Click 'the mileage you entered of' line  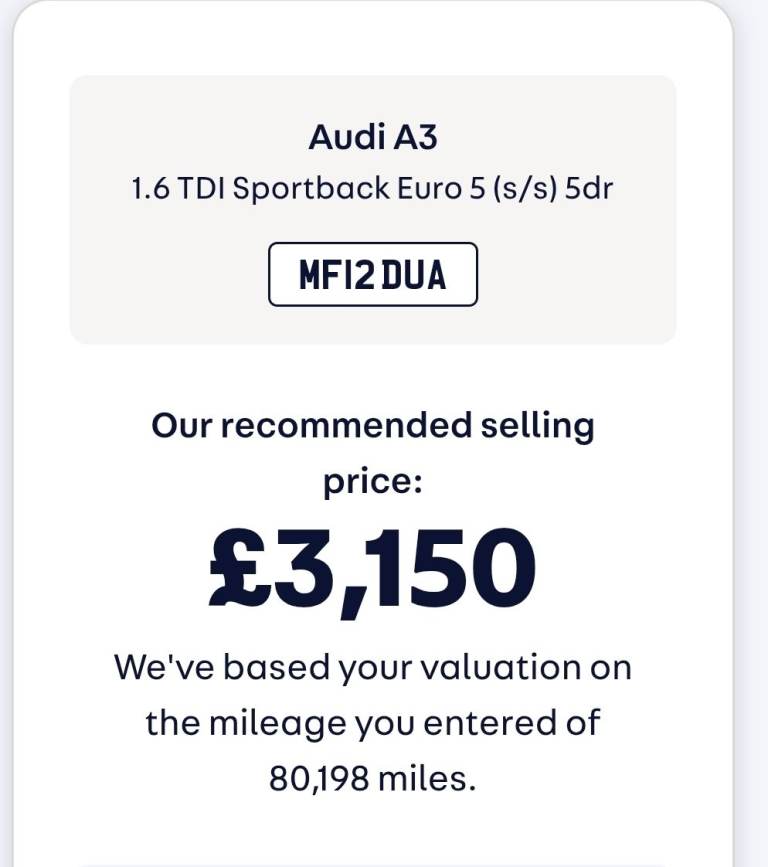[373, 723]
